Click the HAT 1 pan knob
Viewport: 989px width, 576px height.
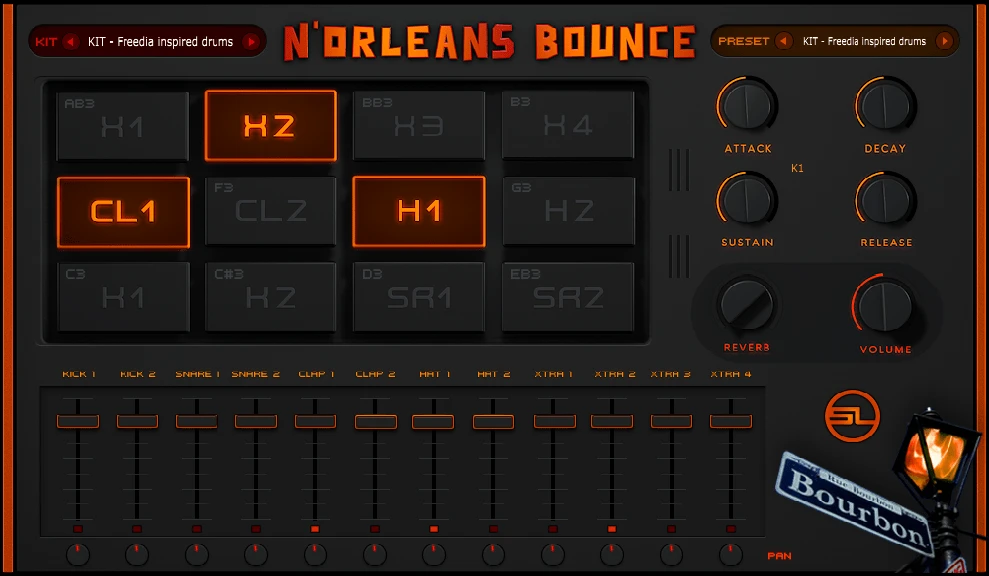(433, 555)
